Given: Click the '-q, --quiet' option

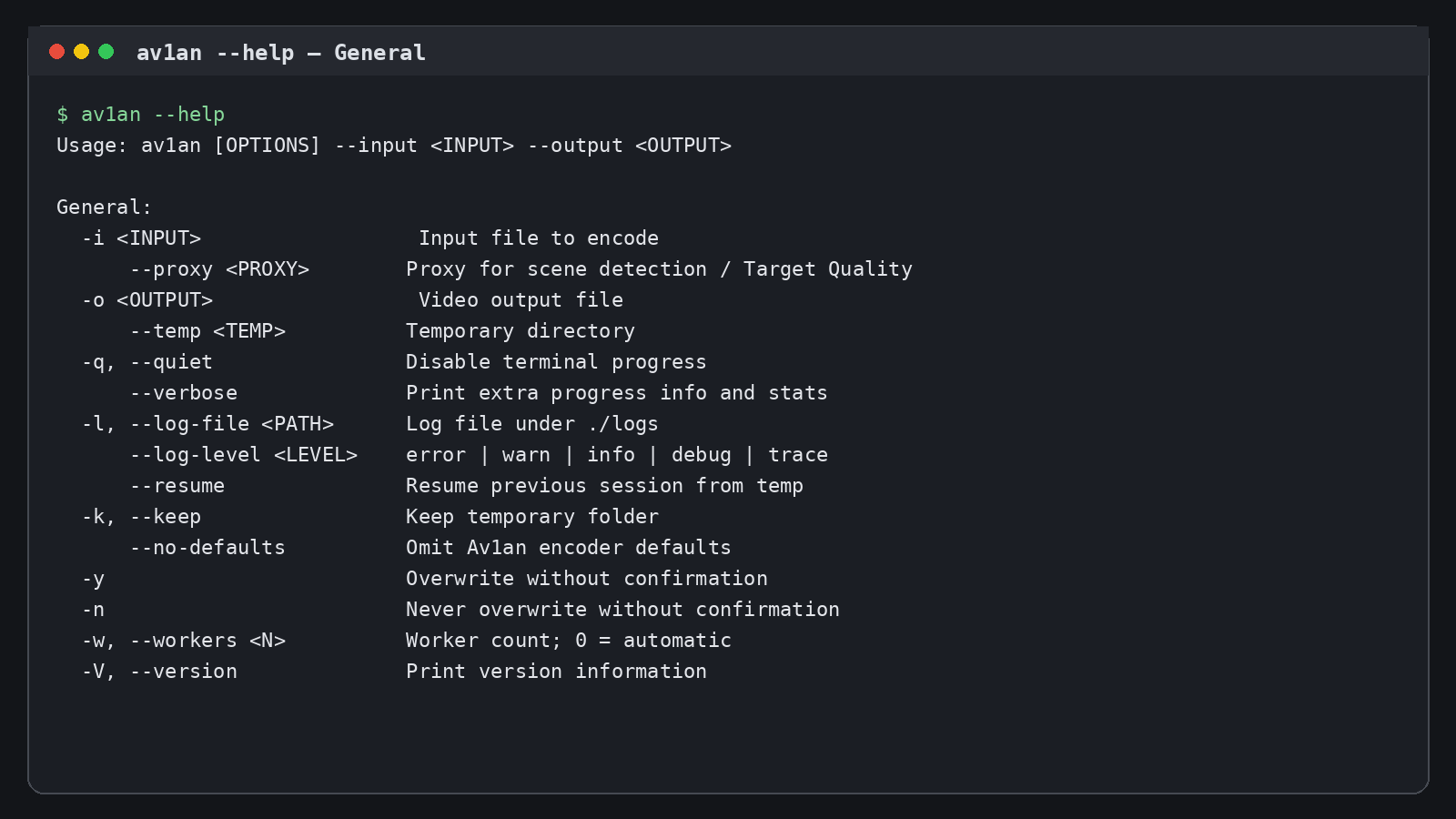Looking at the screenshot, I should tap(147, 362).
